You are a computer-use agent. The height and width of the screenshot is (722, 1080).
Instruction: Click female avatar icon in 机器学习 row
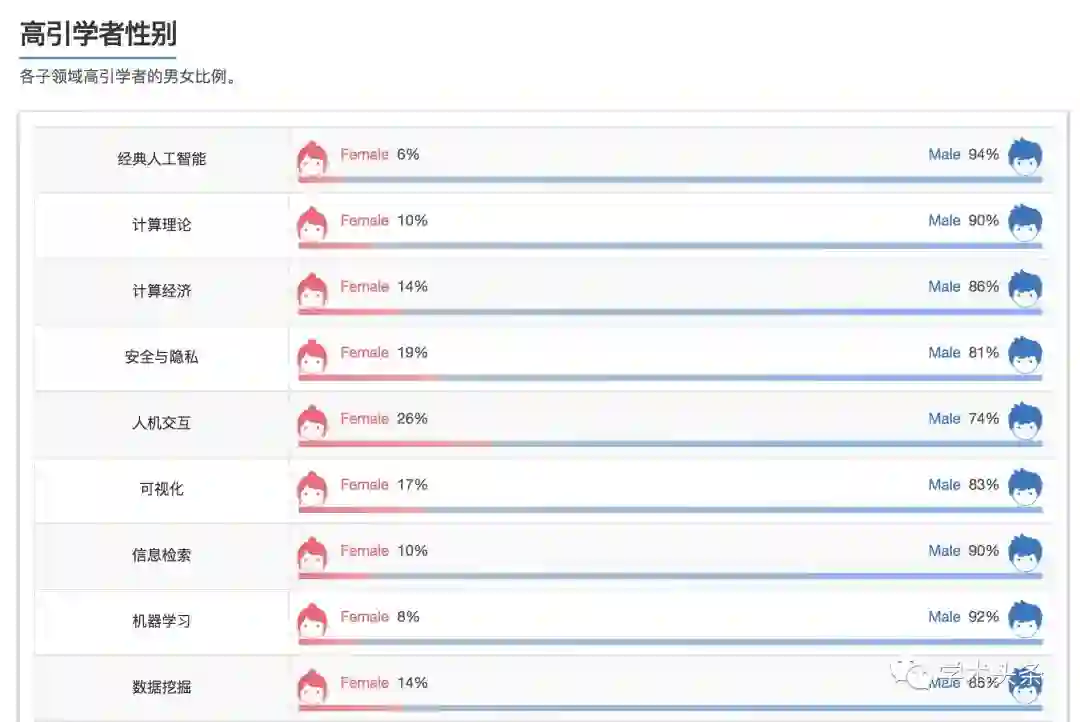(313, 621)
